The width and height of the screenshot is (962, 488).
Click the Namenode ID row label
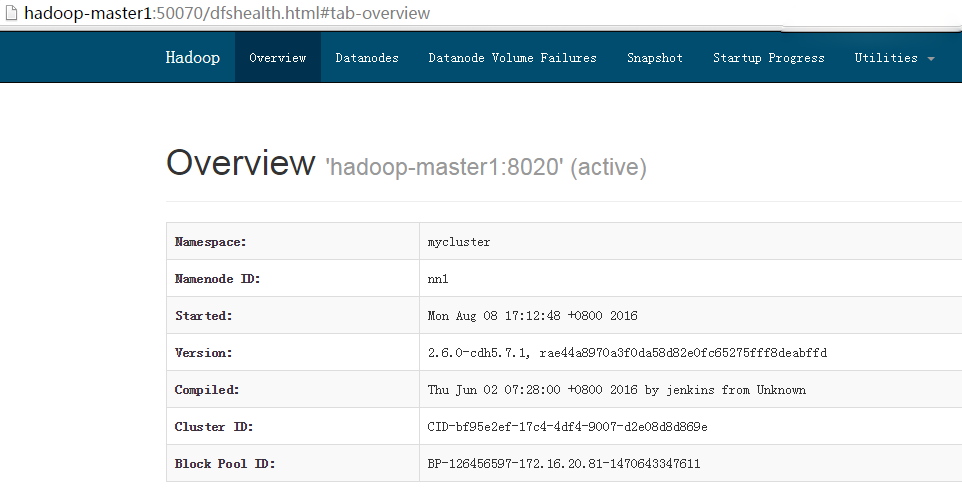217,279
